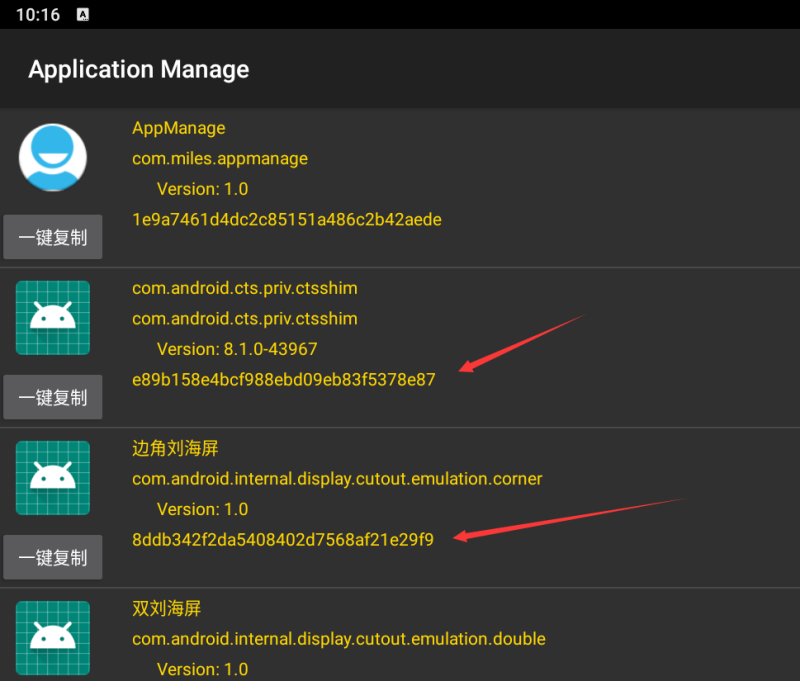800x681 pixels.
Task: Select the hash 1e9a7461d4dc2c85151a486c2b42aede
Action: [x=286, y=219]
